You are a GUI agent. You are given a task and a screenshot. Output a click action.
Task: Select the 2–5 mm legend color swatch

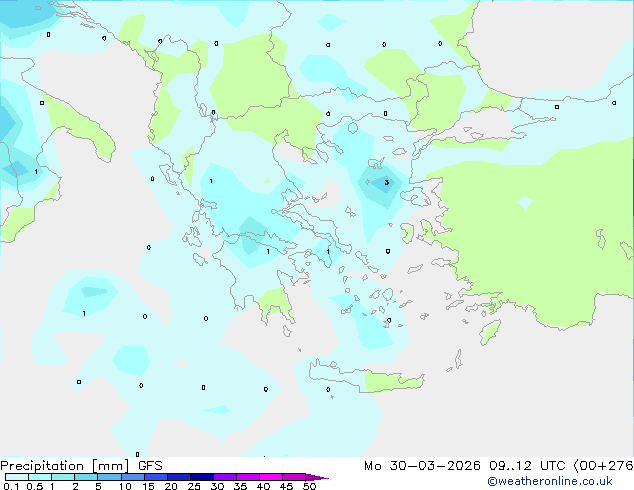tap(86, 477)
